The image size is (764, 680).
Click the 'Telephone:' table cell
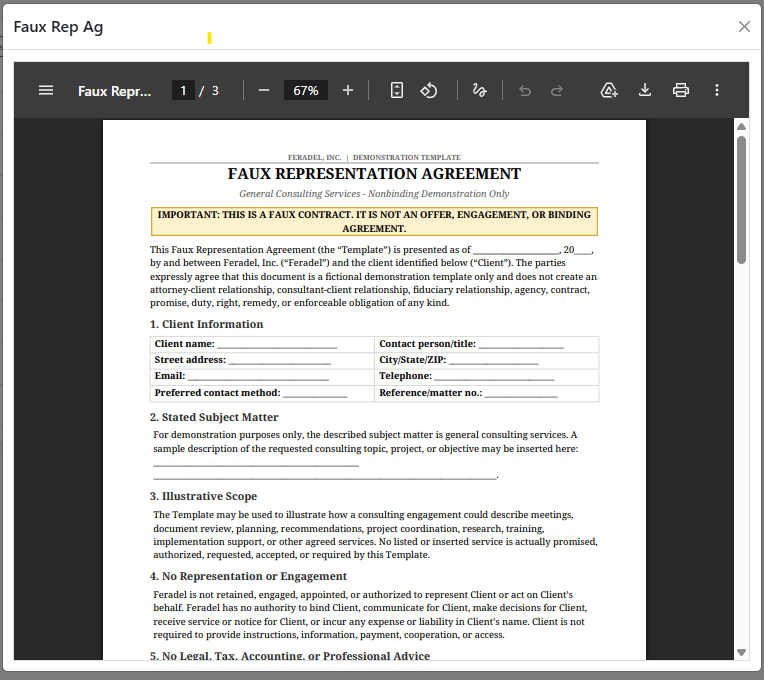(x=486, y=377)
